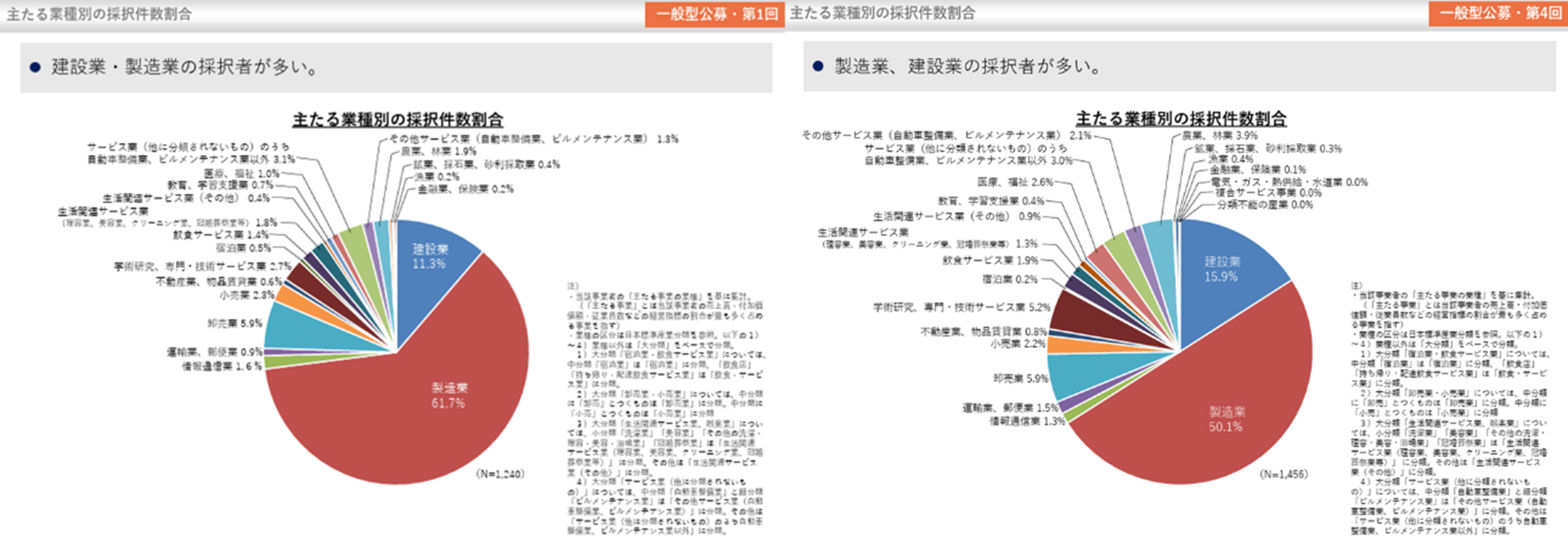The width and height of the screenshot is (1568, 543).
Task: Click the 電気・ガス・熱供給・水道業 0.0% label
Action: (x=1288, y=182)
